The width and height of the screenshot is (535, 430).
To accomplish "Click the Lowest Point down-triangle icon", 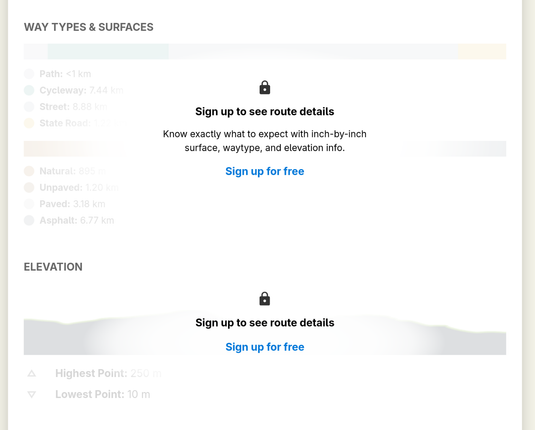I will 32,395.
